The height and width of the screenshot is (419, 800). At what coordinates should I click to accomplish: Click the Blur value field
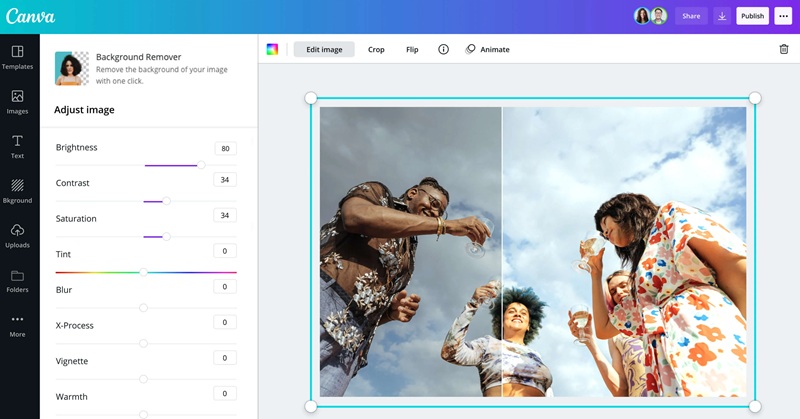point(224,287)
